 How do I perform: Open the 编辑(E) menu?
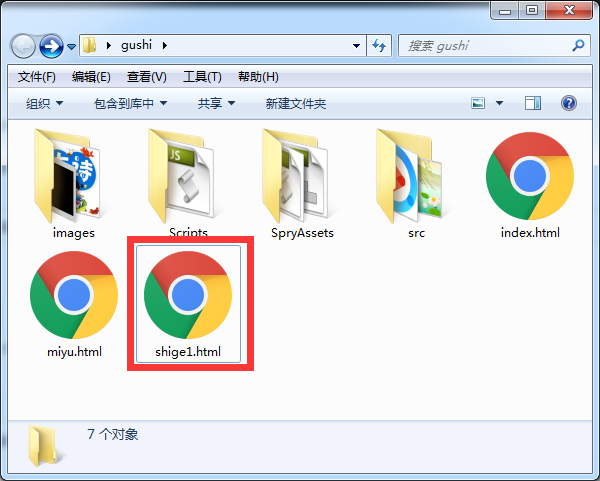coord(91,77)
